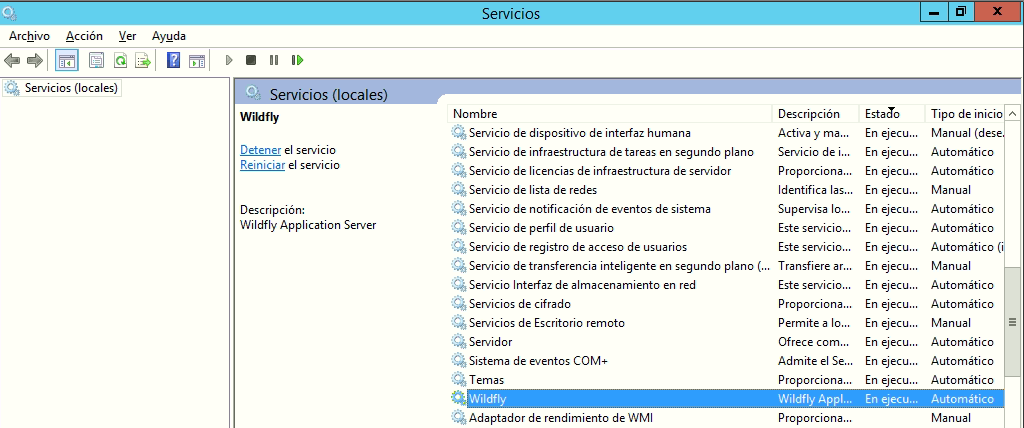1024x428 pixels.
Task: Open the Archivo menu
Action: 29,36
